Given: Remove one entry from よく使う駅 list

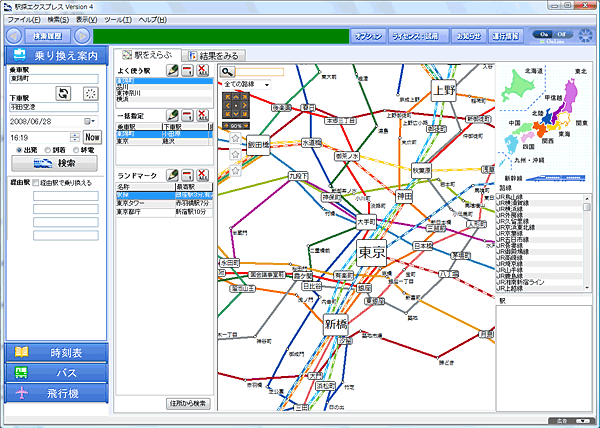Looking at the screenshot, I should pos(187,70).
